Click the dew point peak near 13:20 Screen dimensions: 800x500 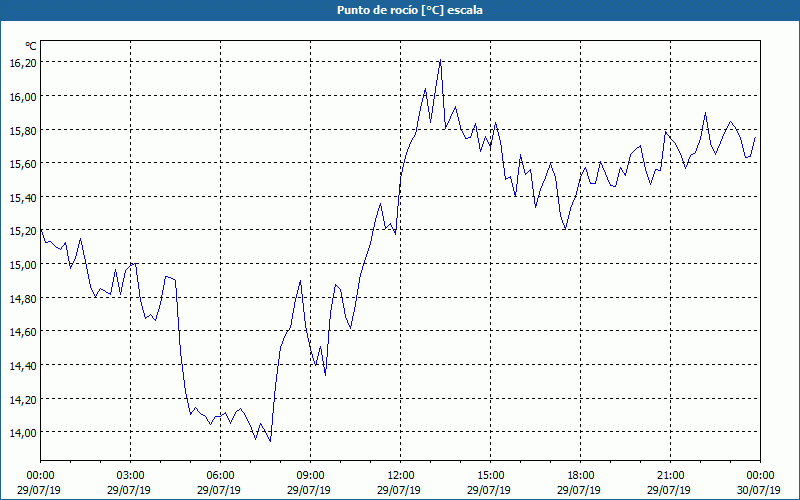[x=440, y=60]
